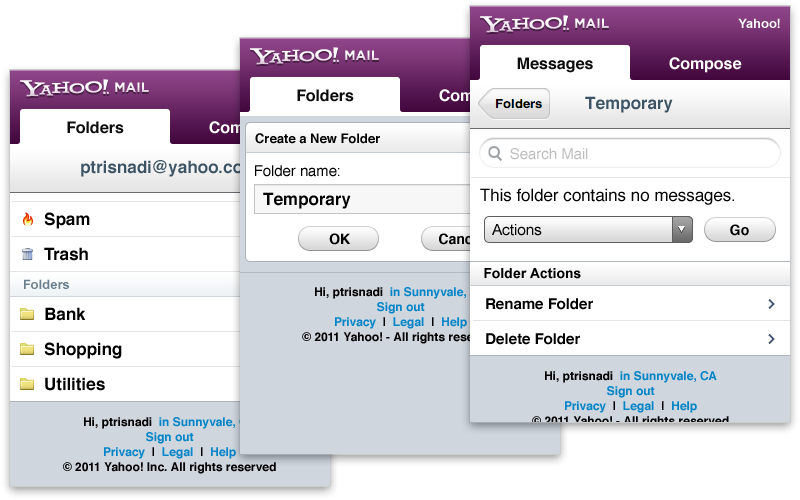The height and width of the screenshot is (500, 800).
Task: Click the Go button
Action: [x=739, y=230]
